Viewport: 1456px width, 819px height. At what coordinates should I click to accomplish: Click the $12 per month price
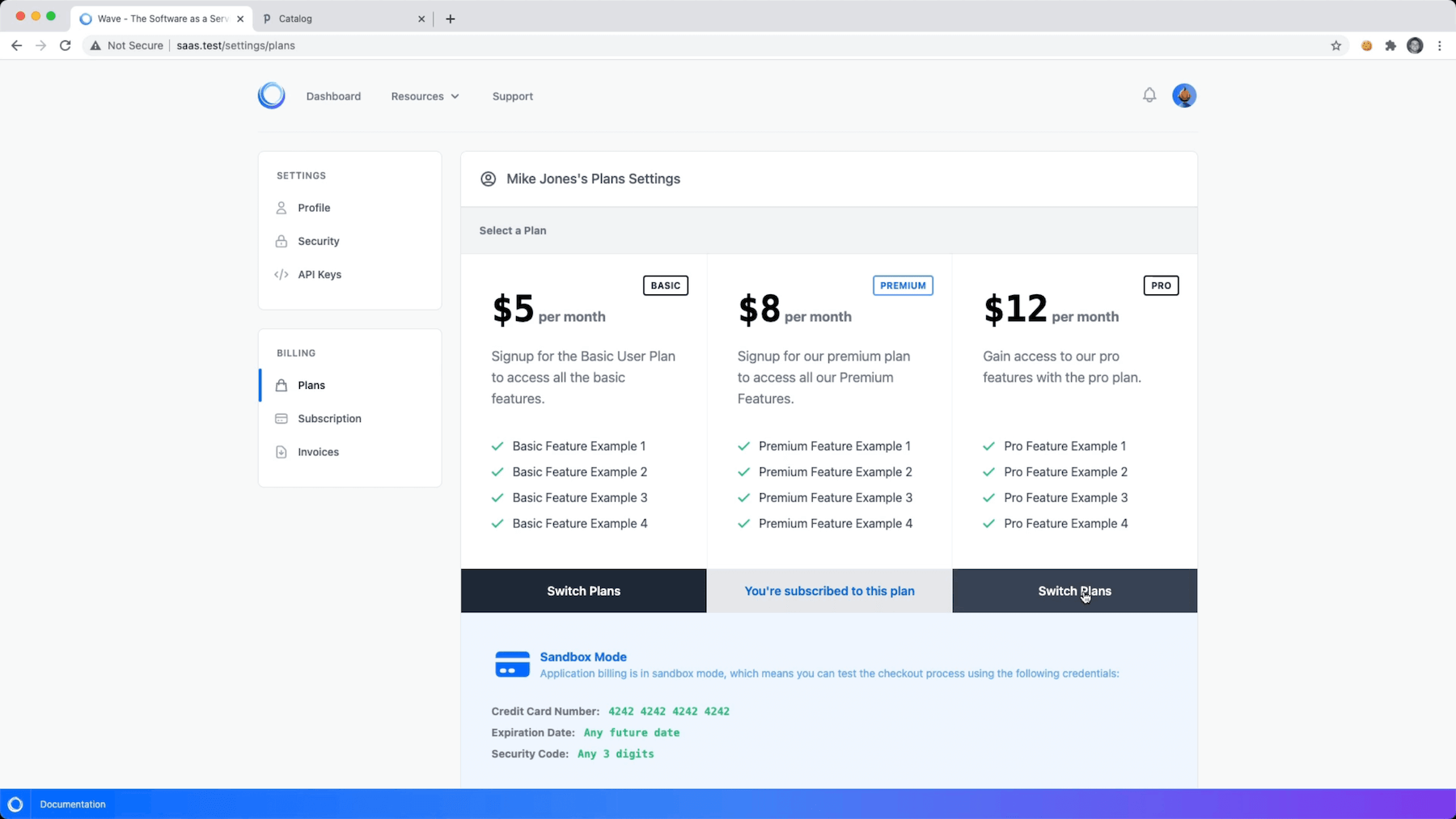[x=1051, y=310]
